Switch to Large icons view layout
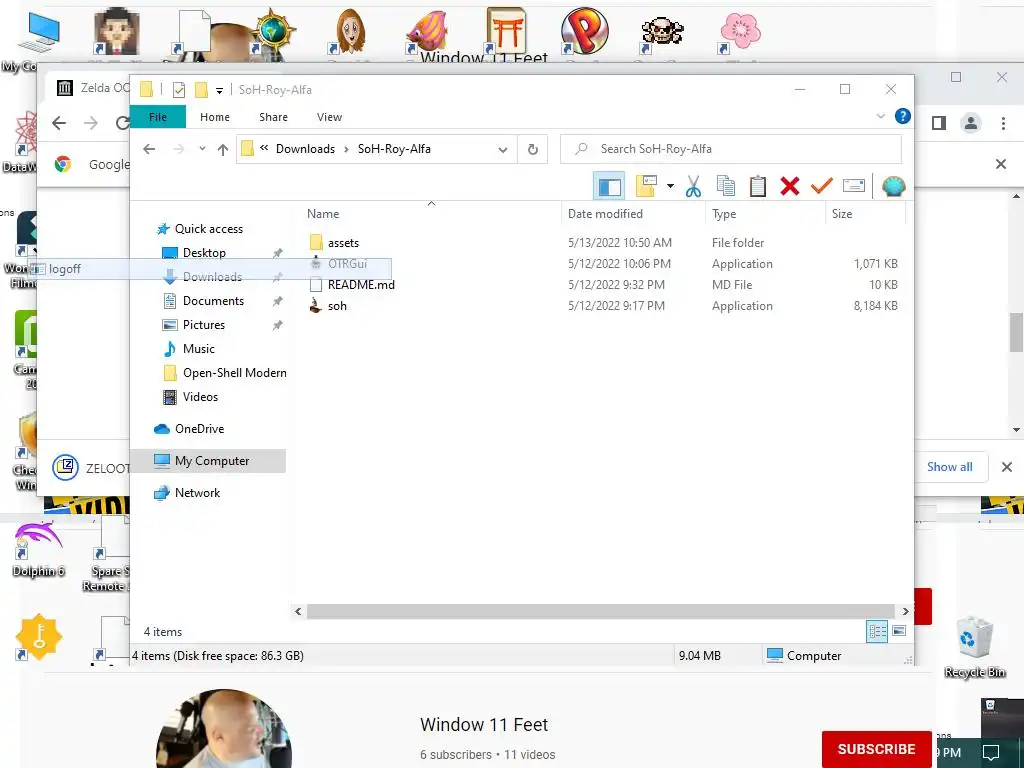The height and width of the screenshot is (768, 1024). [899, 631]
